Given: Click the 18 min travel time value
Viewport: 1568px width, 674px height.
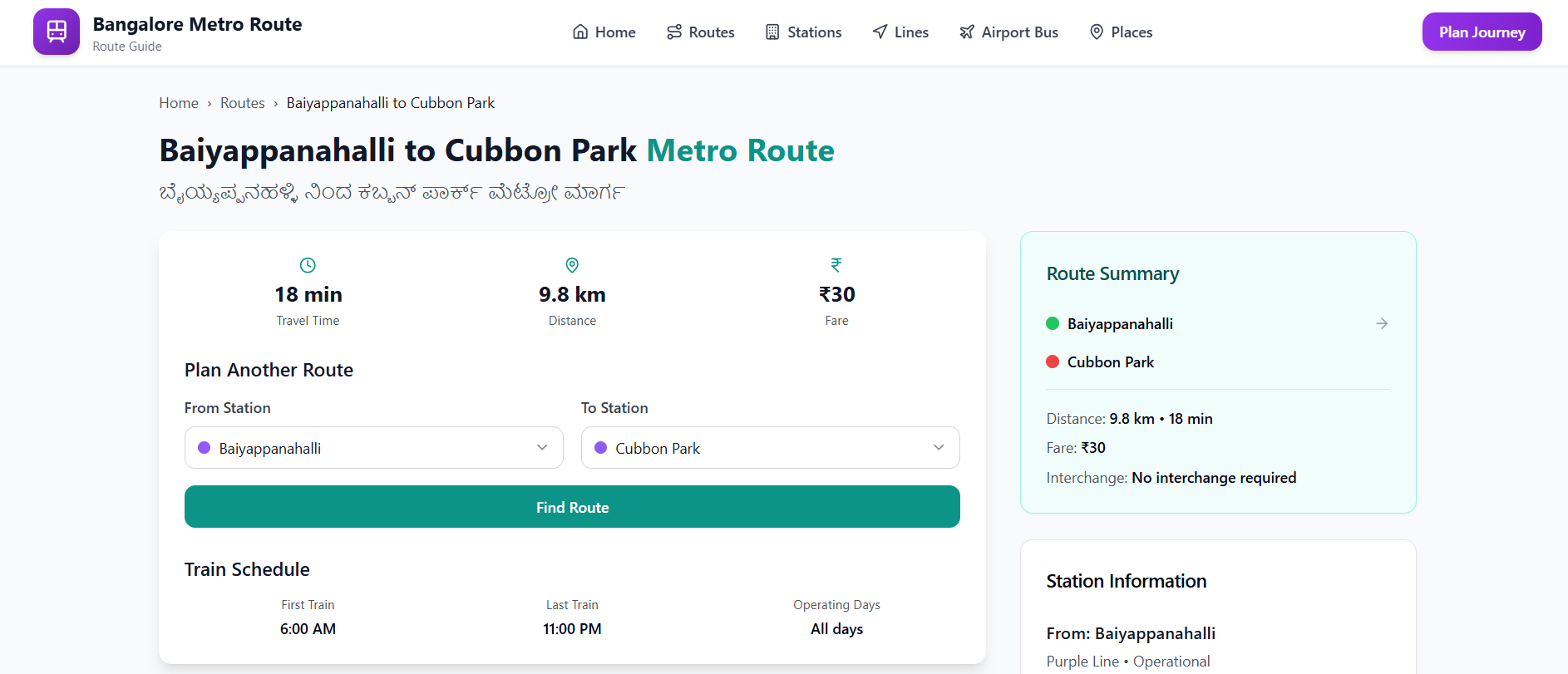Looking at the screenshot, I should tap(308, 294).
